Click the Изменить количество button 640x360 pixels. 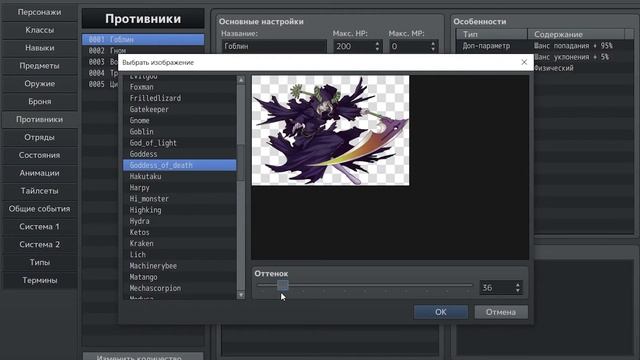143,356
